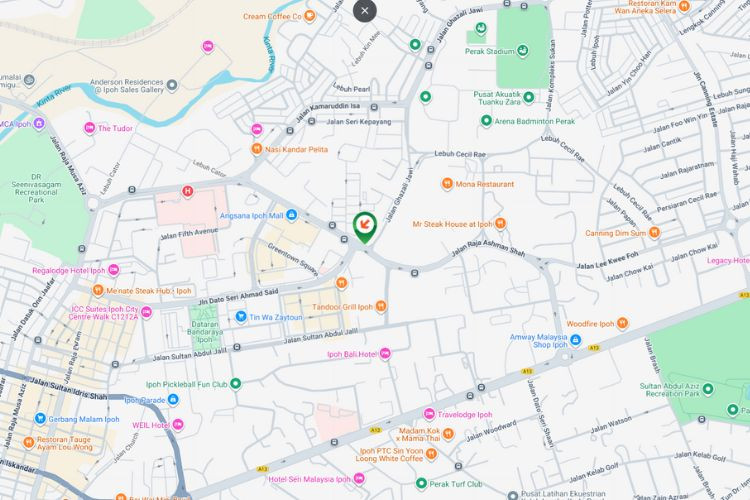Open the Arena Badminton Perak marker
750x500 pixels.
(486, 121)
